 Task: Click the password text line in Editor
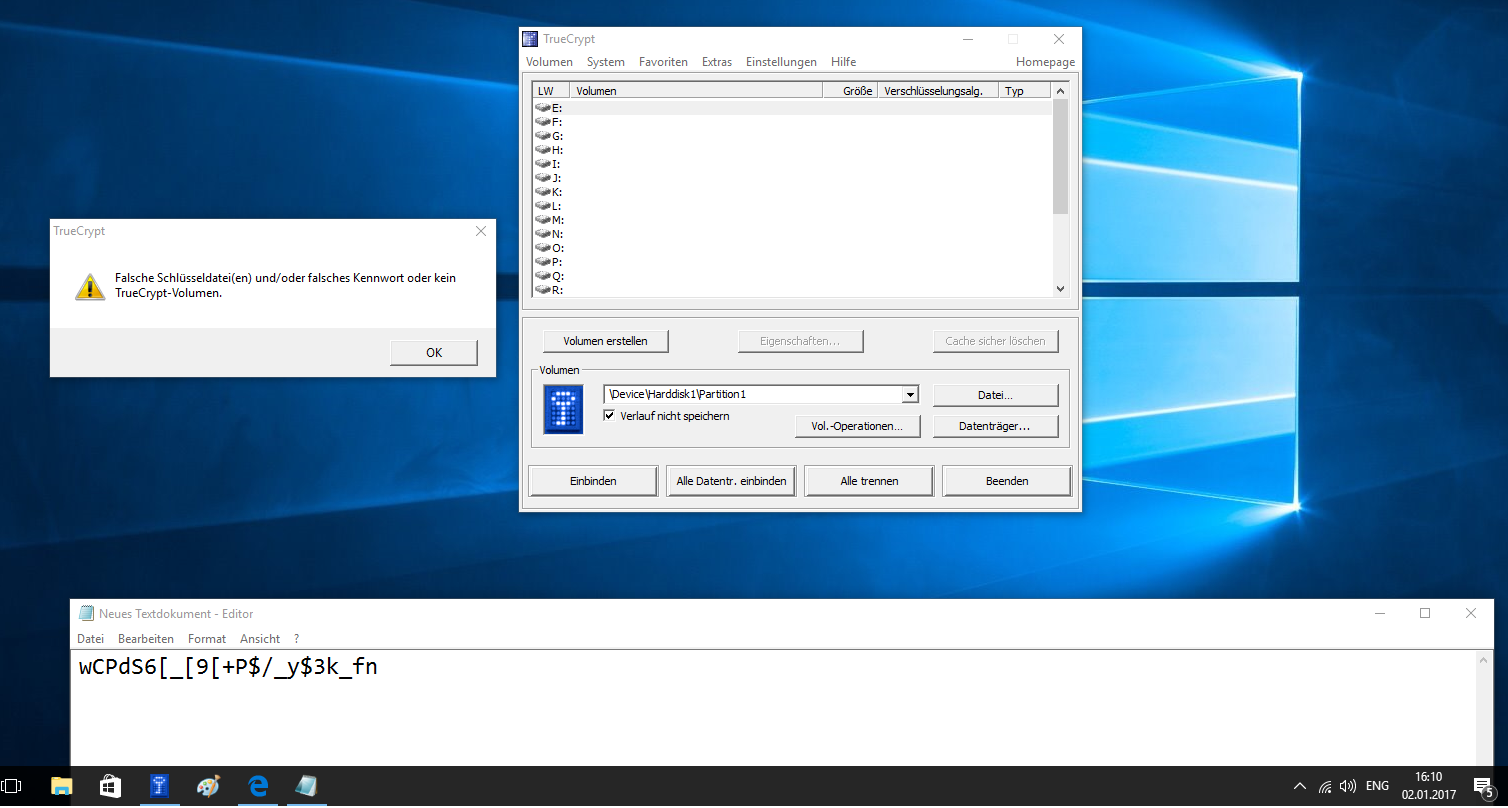(228, 666)
